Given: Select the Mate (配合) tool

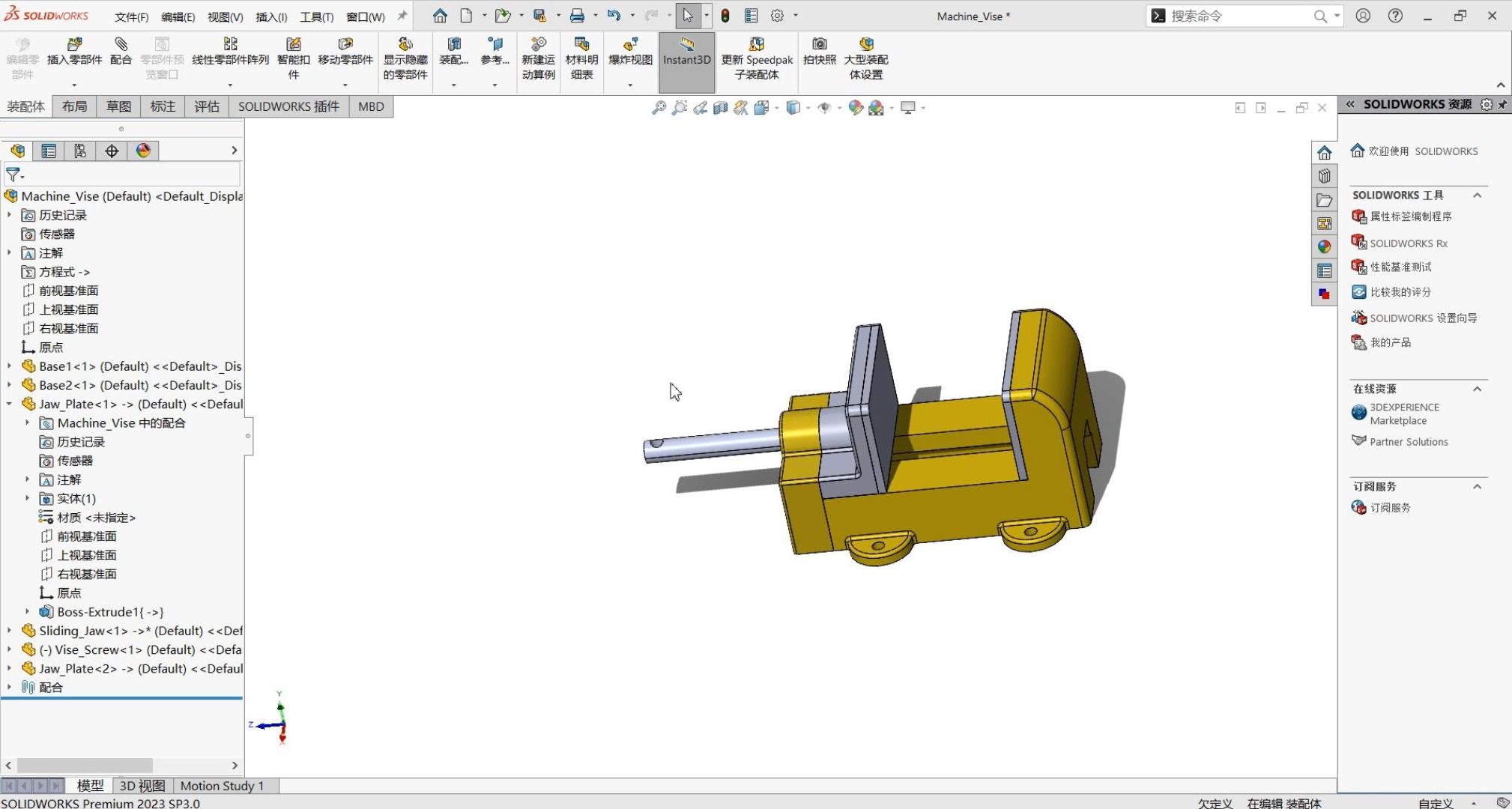Looking at the screenshot, I should 121,45.
